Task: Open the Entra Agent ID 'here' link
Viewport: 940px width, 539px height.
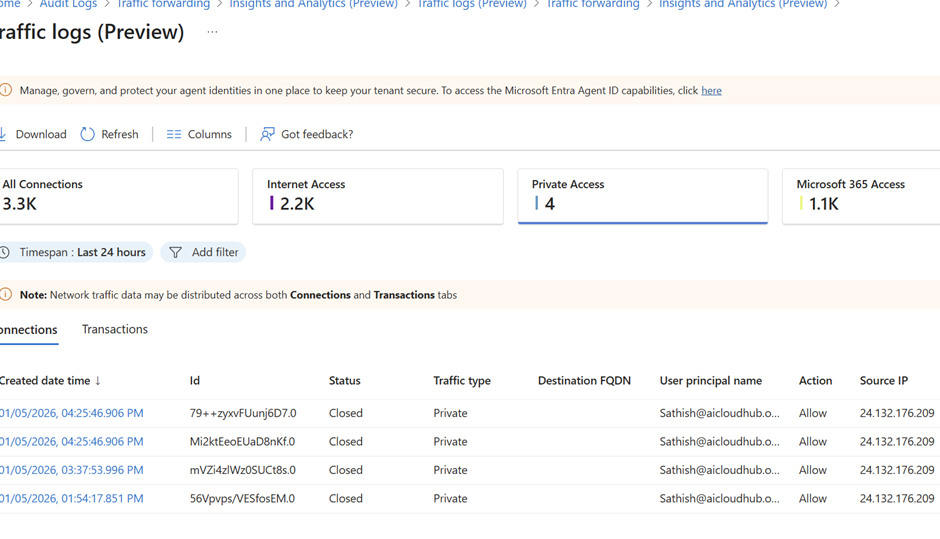Action: (x=711, y=90)
